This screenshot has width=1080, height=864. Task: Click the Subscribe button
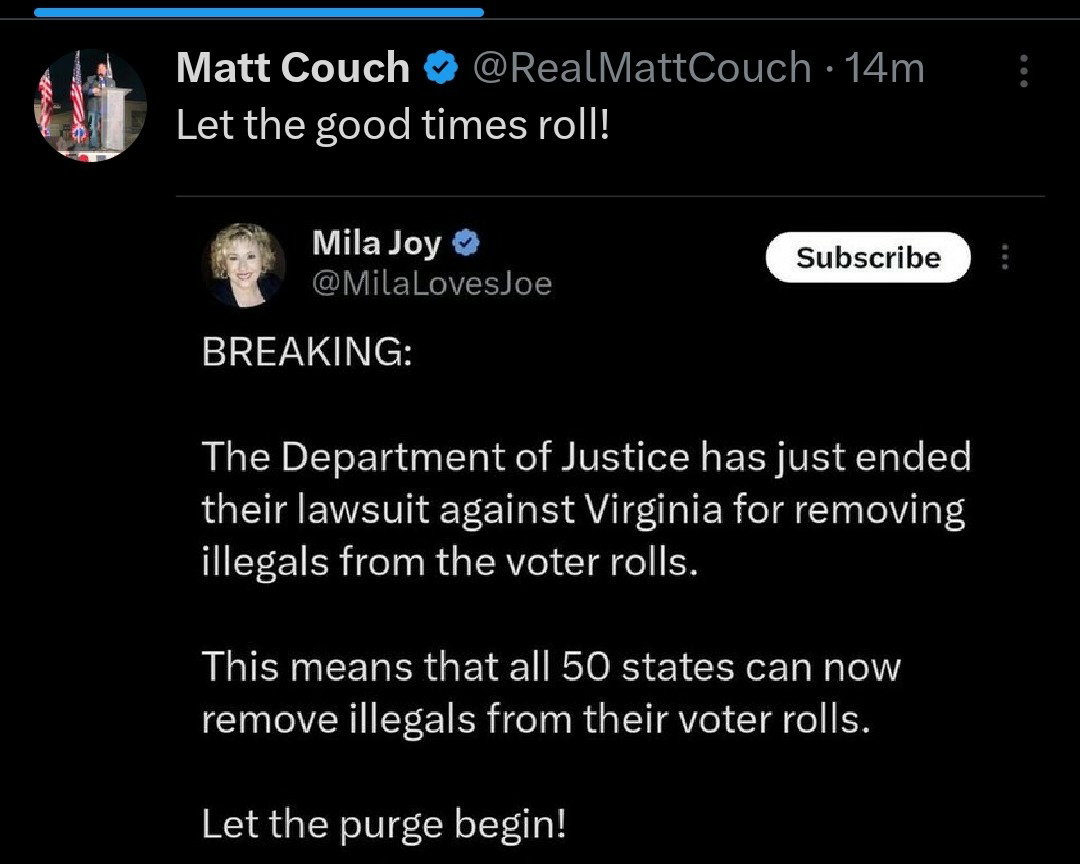868,258
